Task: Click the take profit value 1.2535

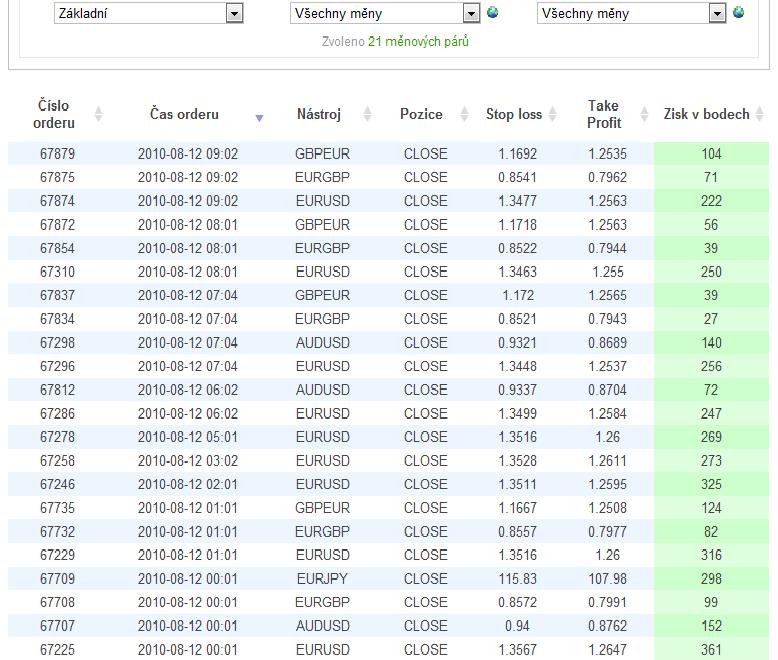Action: click(607, 154)
